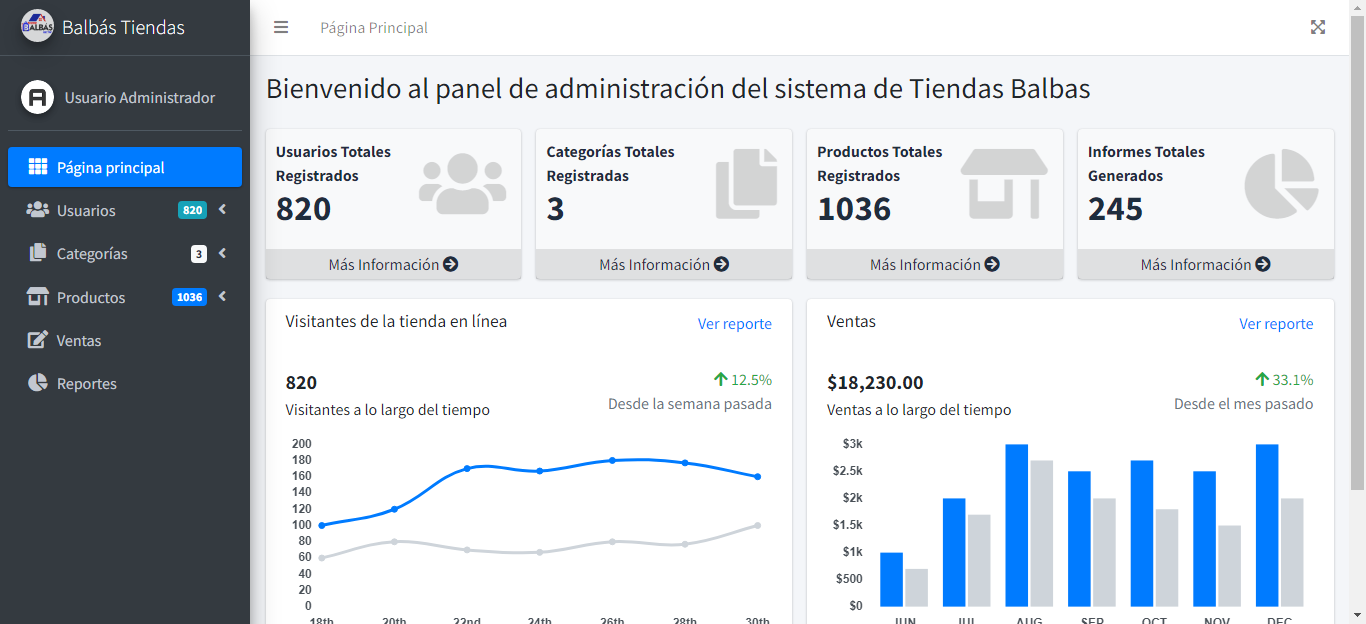
Task: Click Ver reporte in the Ventas panel
Action: (x=1276, y=323)
